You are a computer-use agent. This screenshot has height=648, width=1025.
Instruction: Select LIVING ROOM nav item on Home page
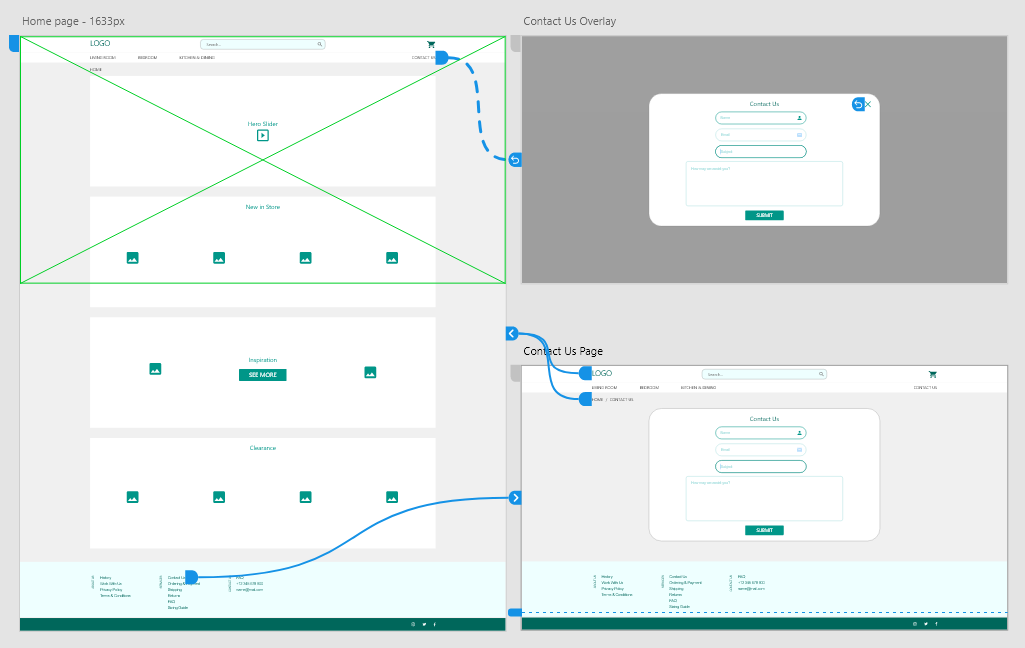click(x=103, y=58)
